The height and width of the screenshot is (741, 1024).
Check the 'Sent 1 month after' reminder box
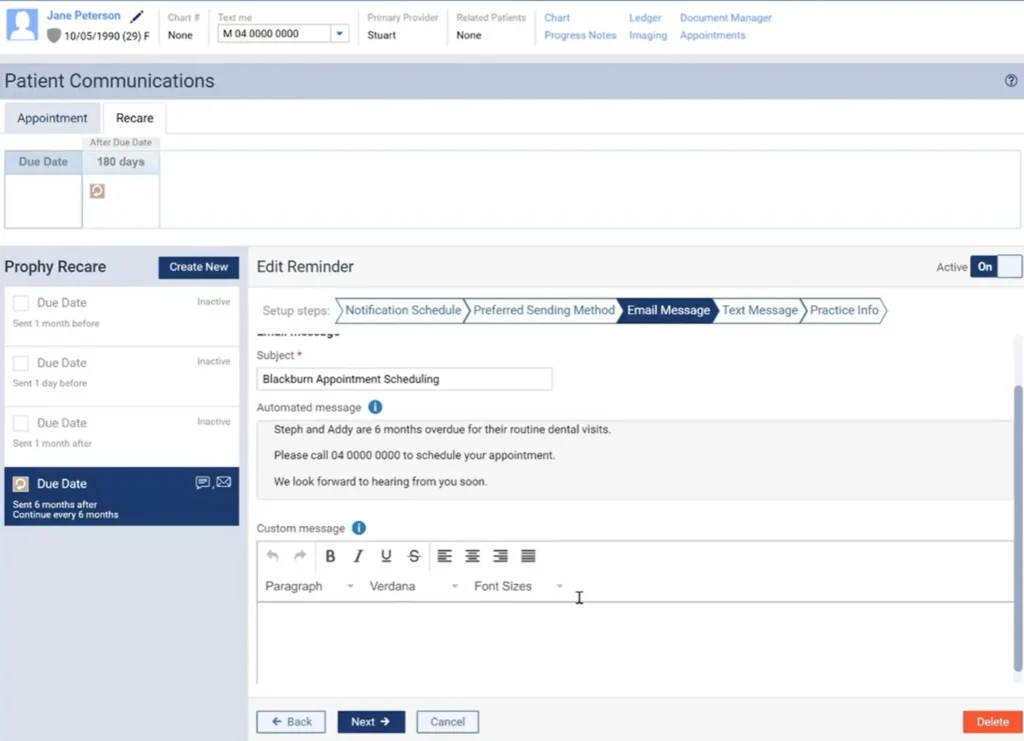click(21, 423)
